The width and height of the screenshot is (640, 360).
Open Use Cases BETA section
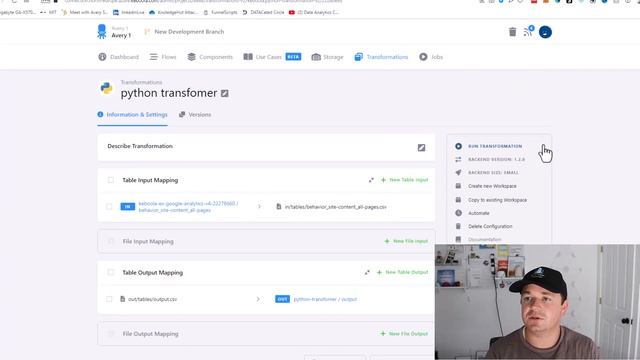pos(272,57)
